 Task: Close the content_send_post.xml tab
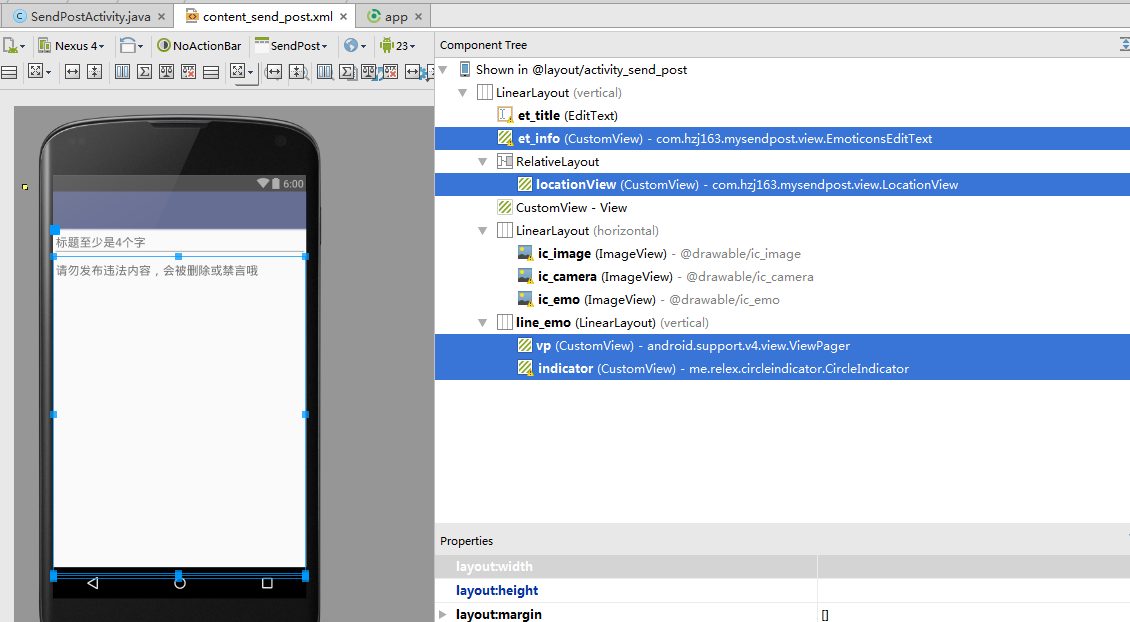[x=343, y=17]
